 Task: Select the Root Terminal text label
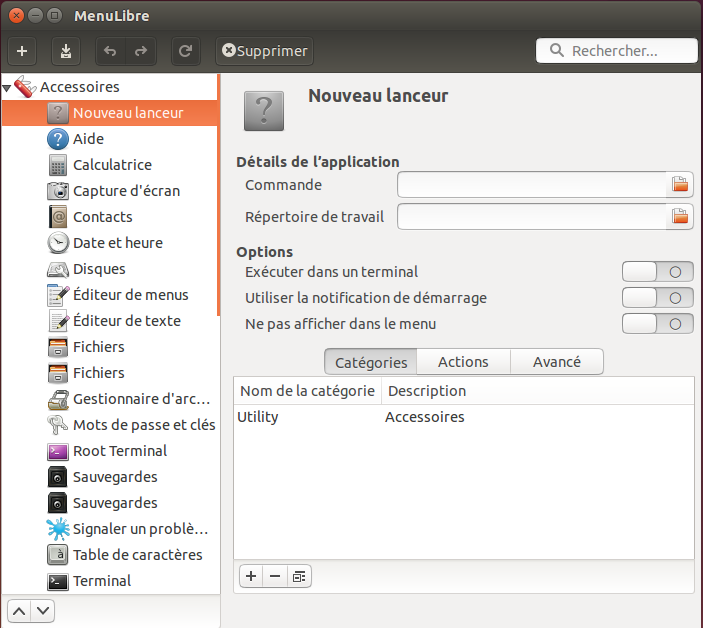pyautogui.click(x=120, y=451)
